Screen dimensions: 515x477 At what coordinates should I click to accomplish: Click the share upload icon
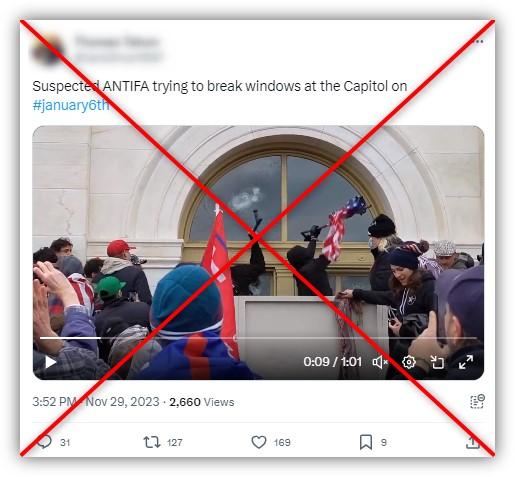(x=473, y=442)
